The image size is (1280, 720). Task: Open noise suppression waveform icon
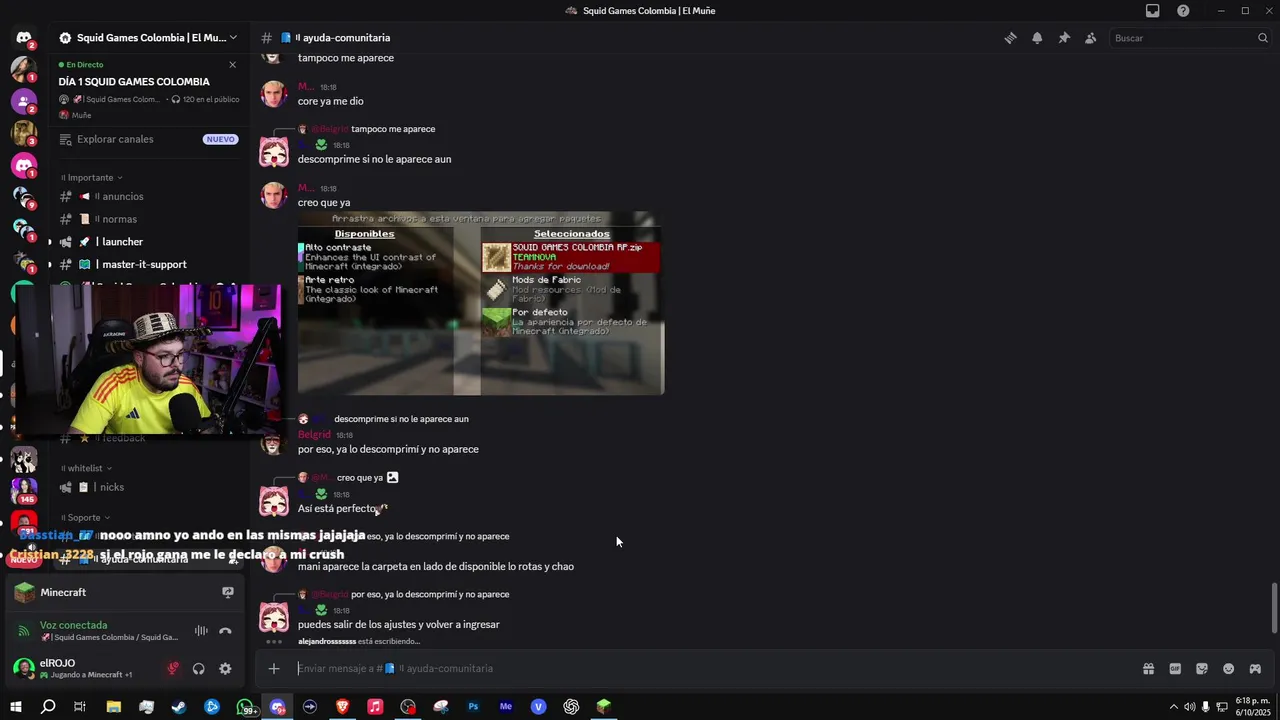(201, 631)
